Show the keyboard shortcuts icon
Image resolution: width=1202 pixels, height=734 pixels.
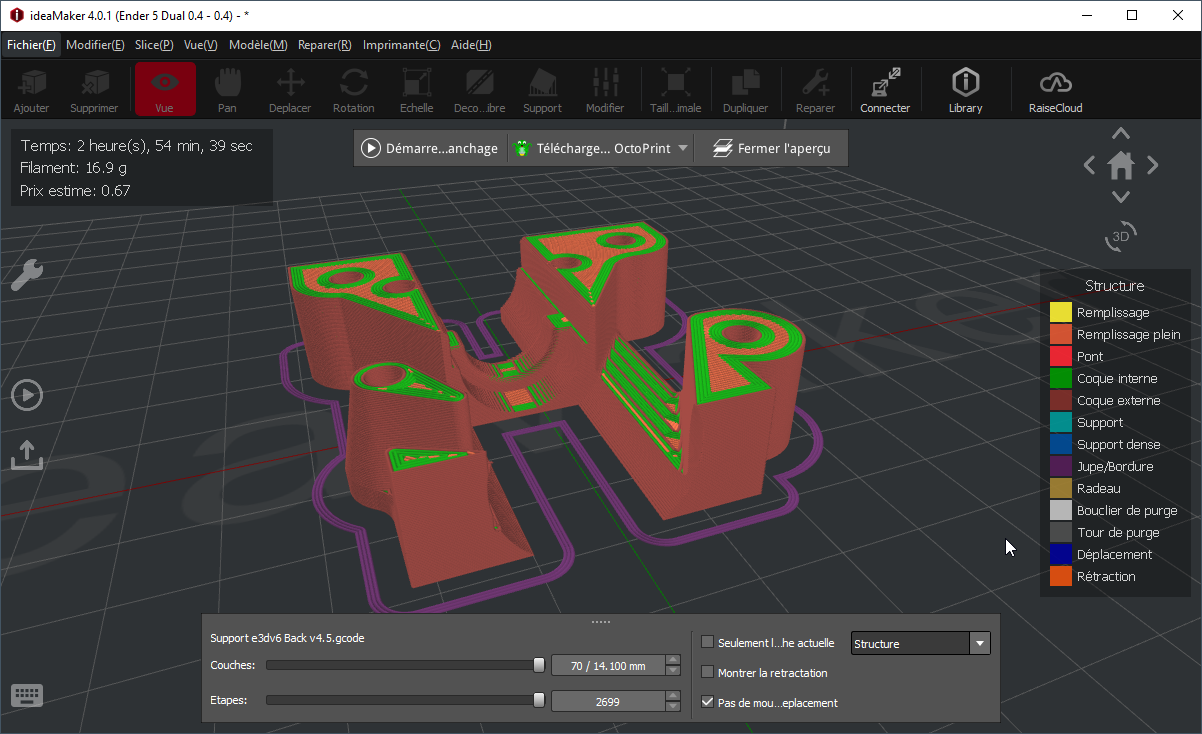[26, 696]
